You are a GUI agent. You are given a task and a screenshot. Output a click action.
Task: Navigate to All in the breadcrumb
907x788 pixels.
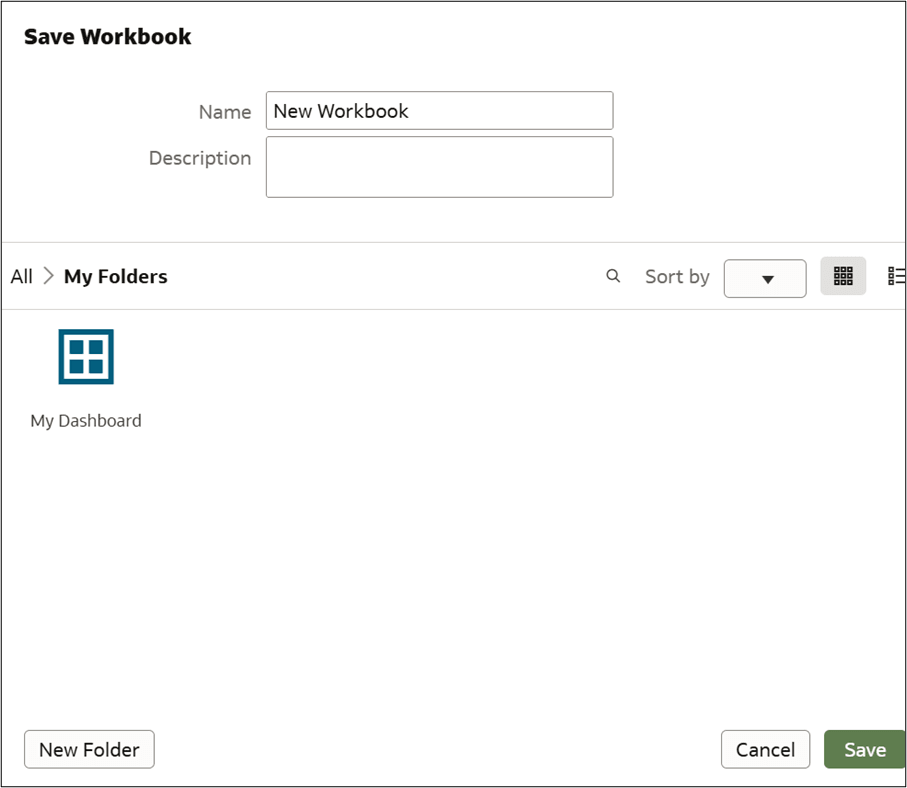click(20, 276)
